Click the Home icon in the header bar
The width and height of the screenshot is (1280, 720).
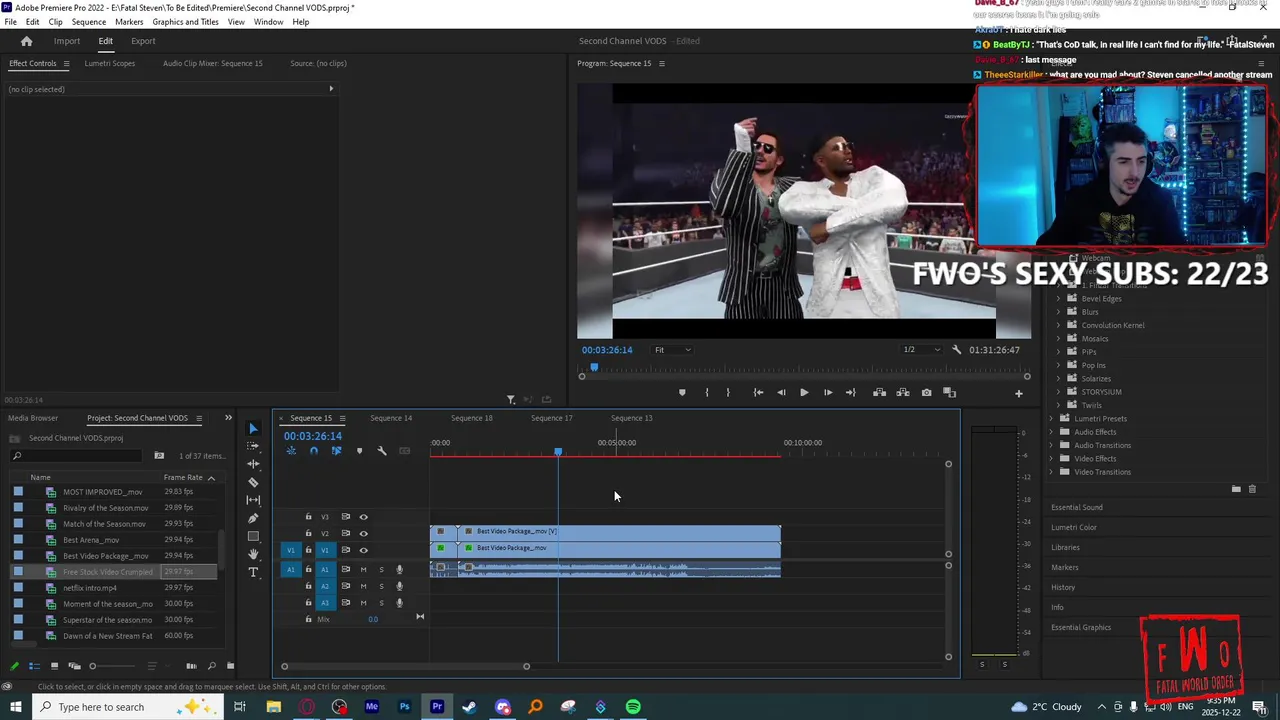pyautogui.click(x=26, y=41)
